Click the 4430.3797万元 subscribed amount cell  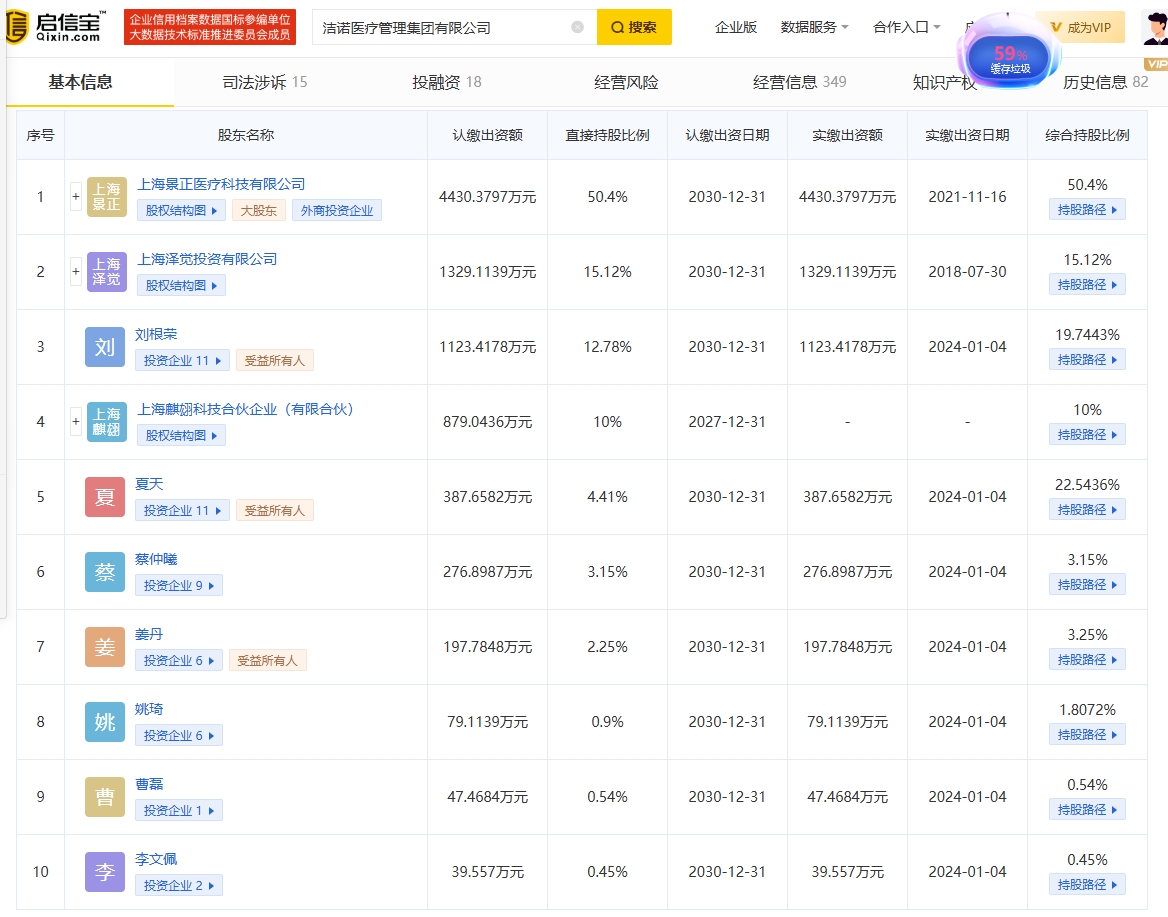(x=487, y=197)
